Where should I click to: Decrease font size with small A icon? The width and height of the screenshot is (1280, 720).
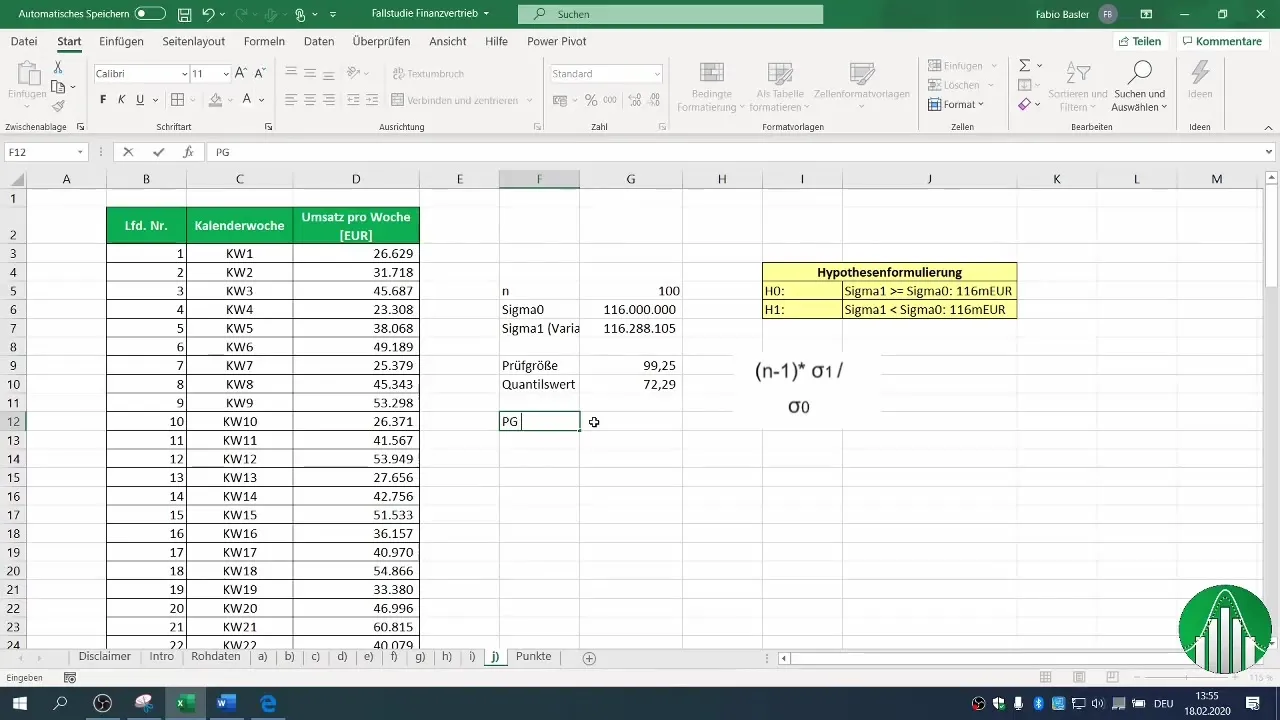point(260,74)
